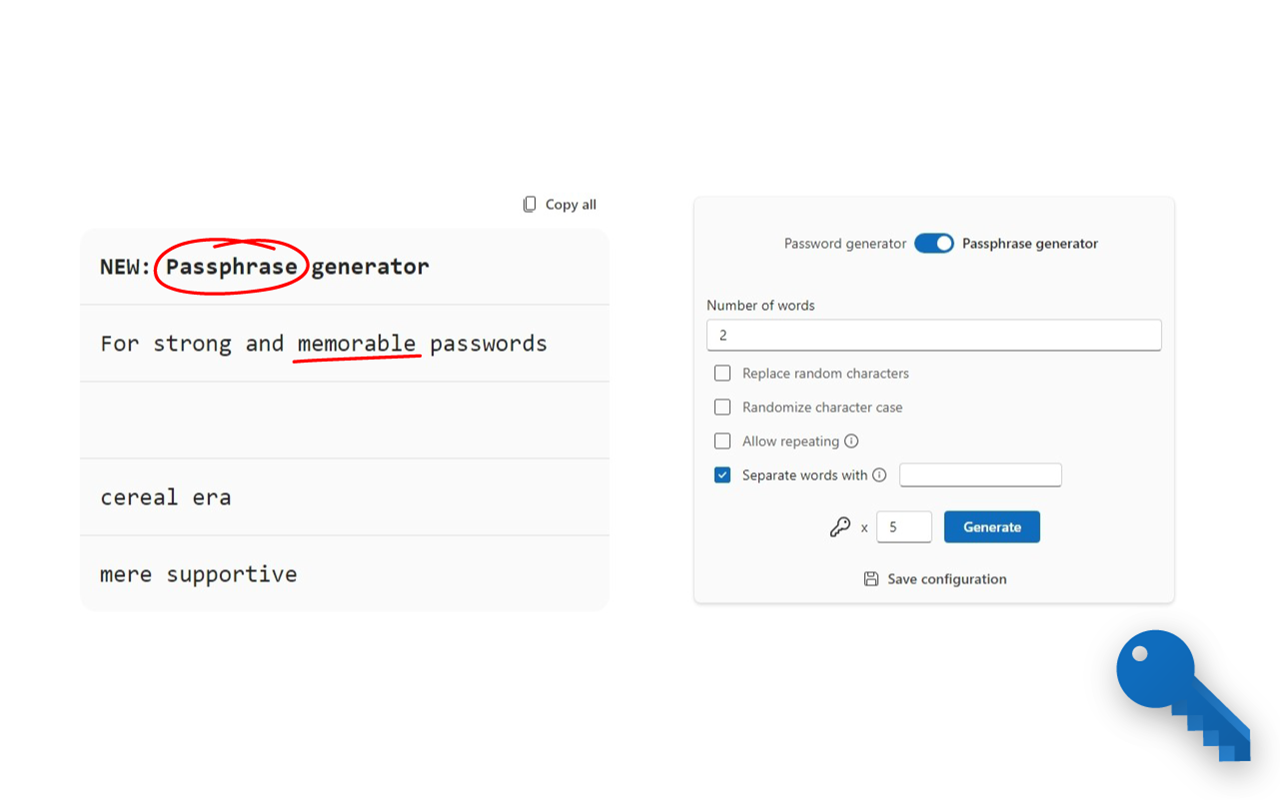Click the word separator text box
The height and width of the screenshot is (800, 1280).
click(980, 475)
